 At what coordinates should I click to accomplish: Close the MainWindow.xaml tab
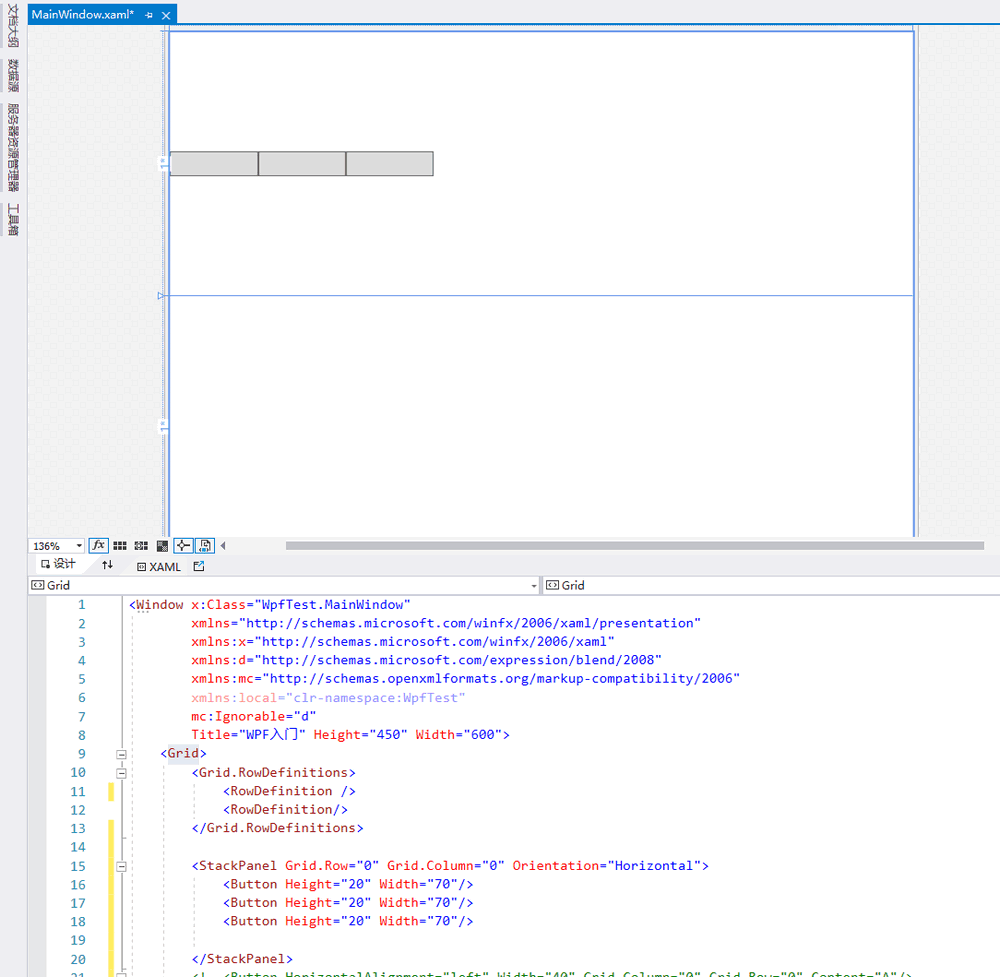click(x=166, y=15)
